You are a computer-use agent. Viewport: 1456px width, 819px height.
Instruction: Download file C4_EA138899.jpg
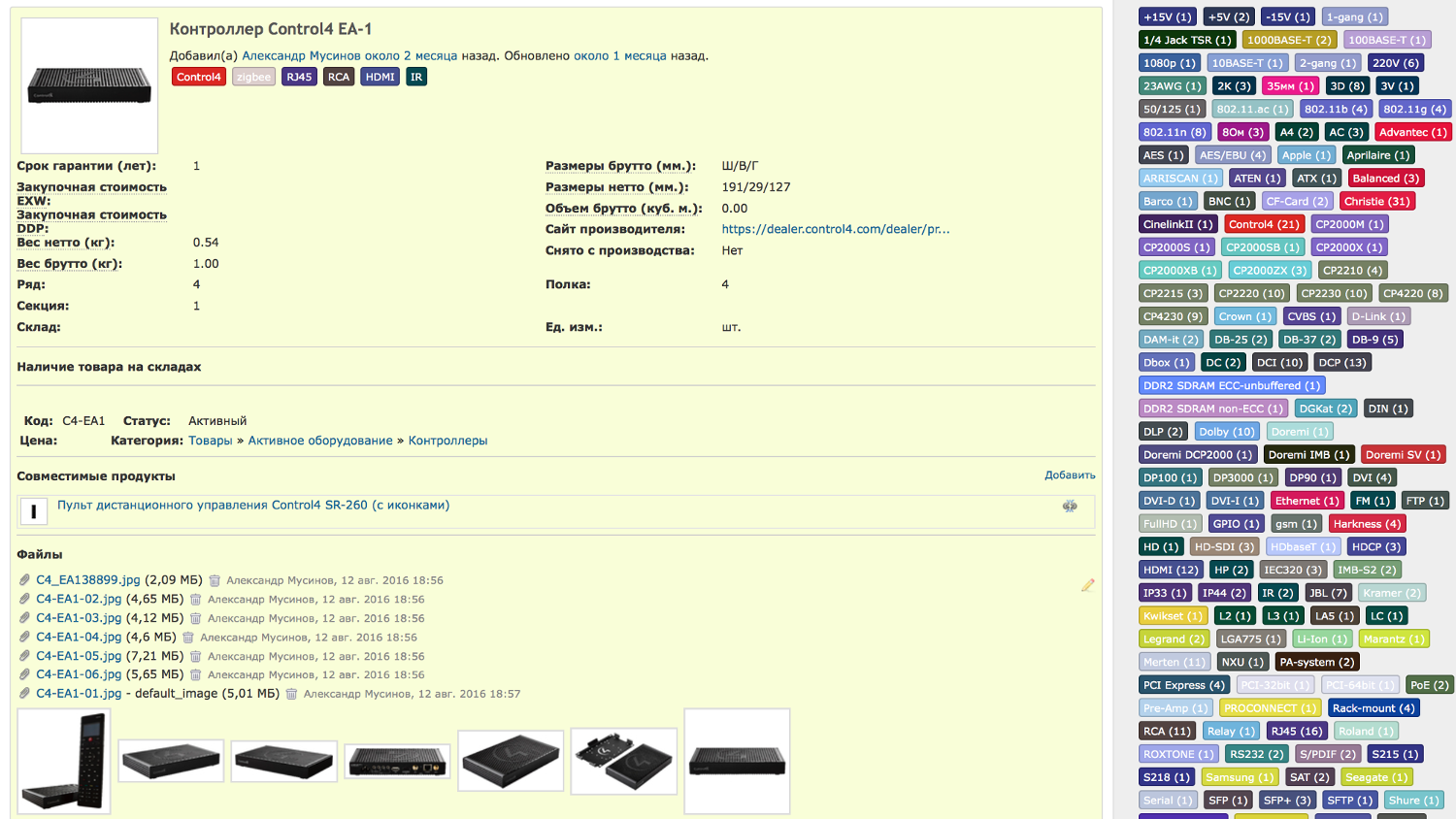[x=88, y=580]
